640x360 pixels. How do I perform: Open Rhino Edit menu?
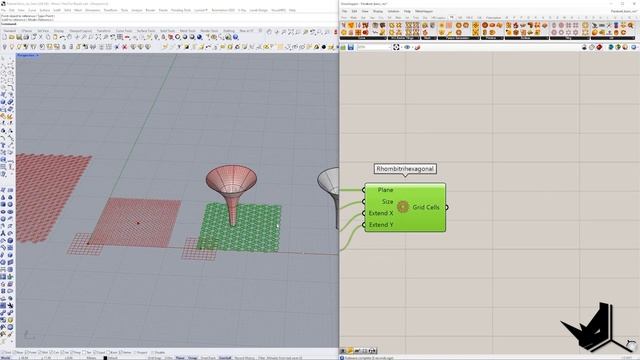[x=12, y=10]
